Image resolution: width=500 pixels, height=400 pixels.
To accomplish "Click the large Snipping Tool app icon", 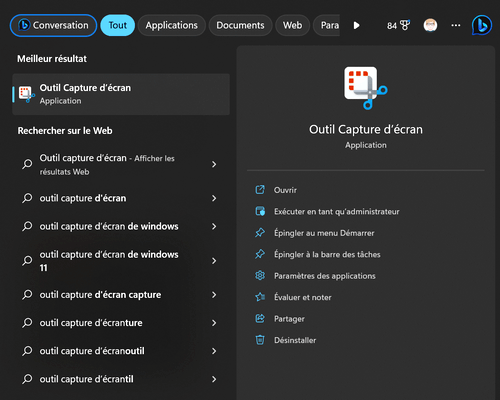I will (x=366, y=88).
